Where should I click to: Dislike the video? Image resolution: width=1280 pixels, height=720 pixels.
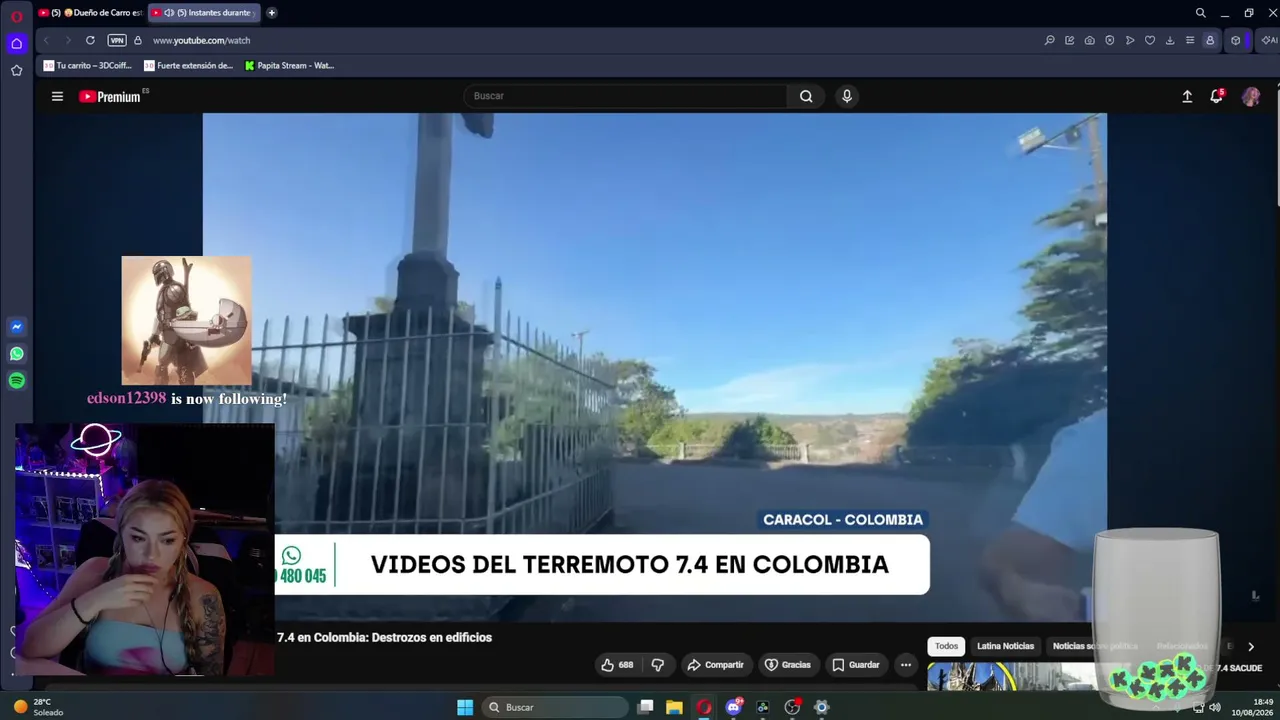658,665
